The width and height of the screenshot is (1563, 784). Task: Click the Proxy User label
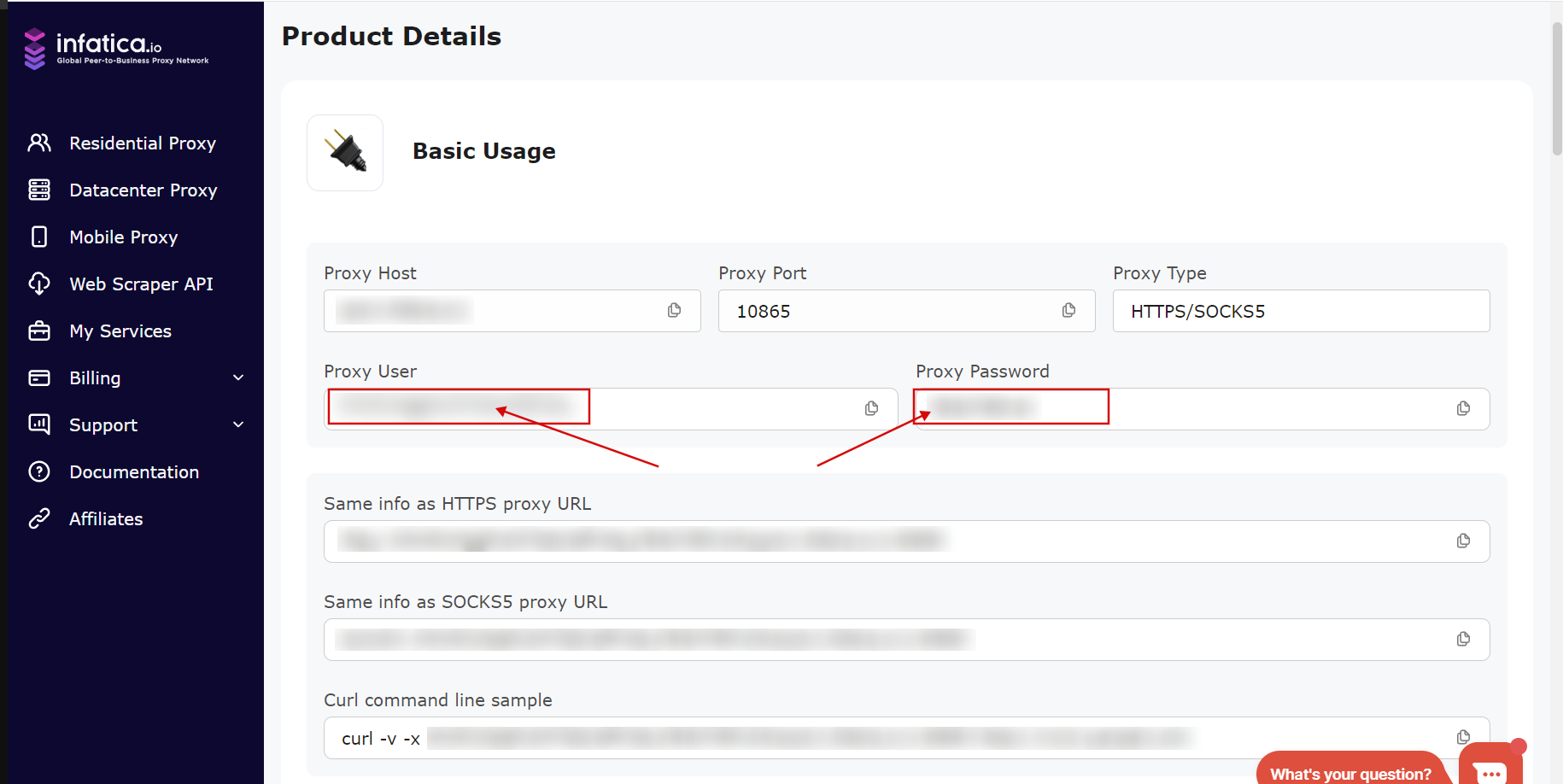coord(370,372)
